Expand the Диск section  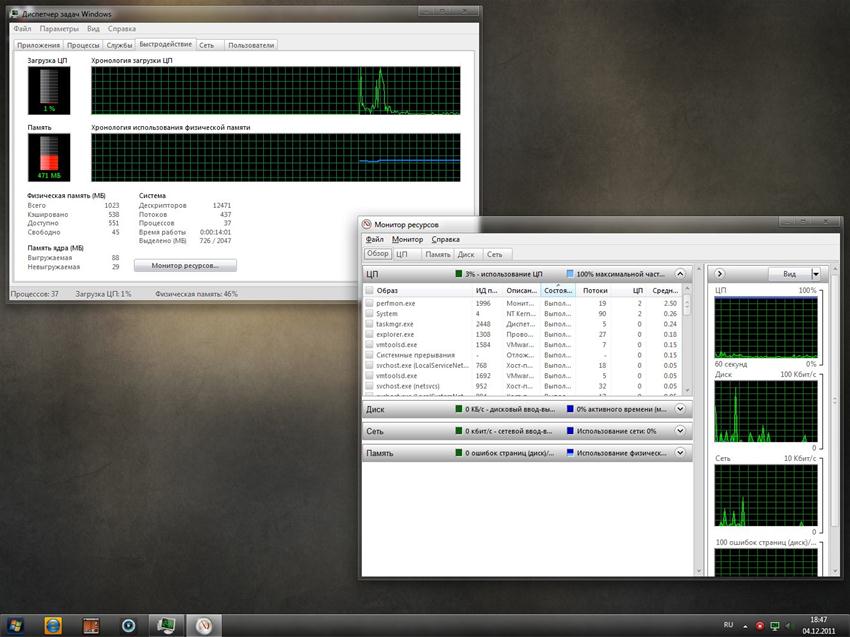[680, 409]
